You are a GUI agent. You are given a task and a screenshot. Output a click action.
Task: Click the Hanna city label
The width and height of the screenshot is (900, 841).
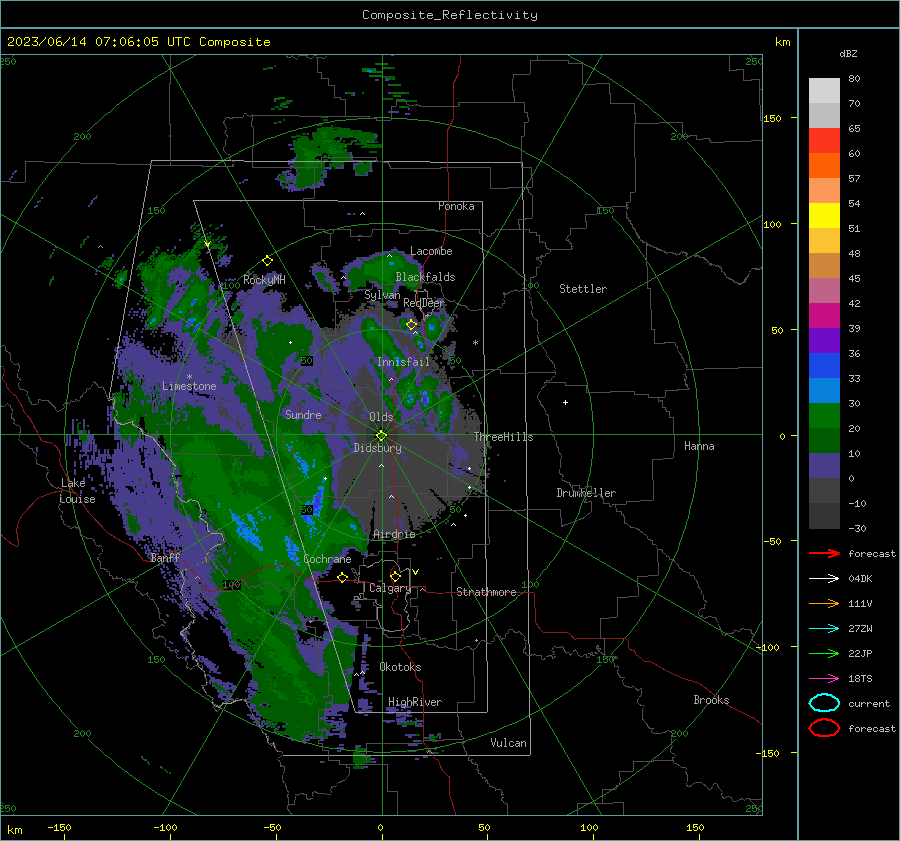click(x=699, y=446)
